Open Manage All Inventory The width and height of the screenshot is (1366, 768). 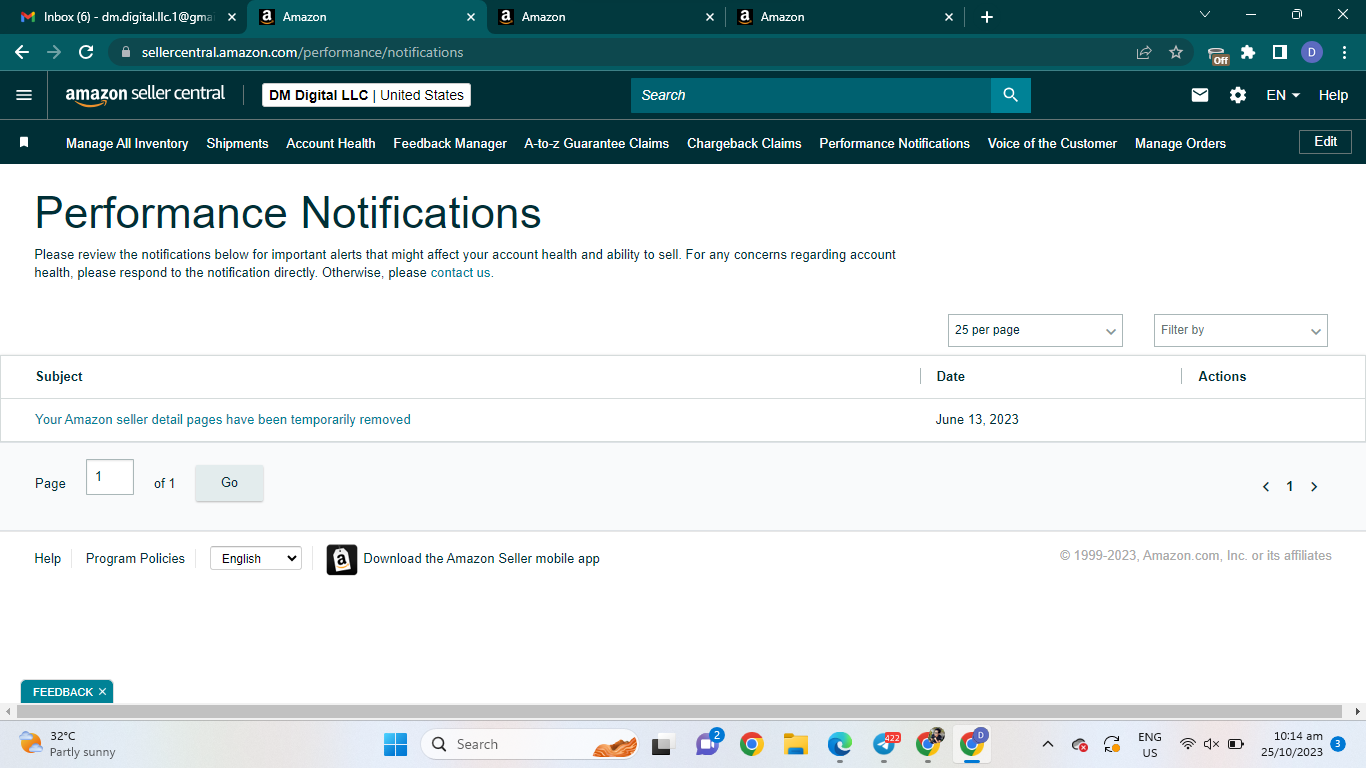[127, 143]
